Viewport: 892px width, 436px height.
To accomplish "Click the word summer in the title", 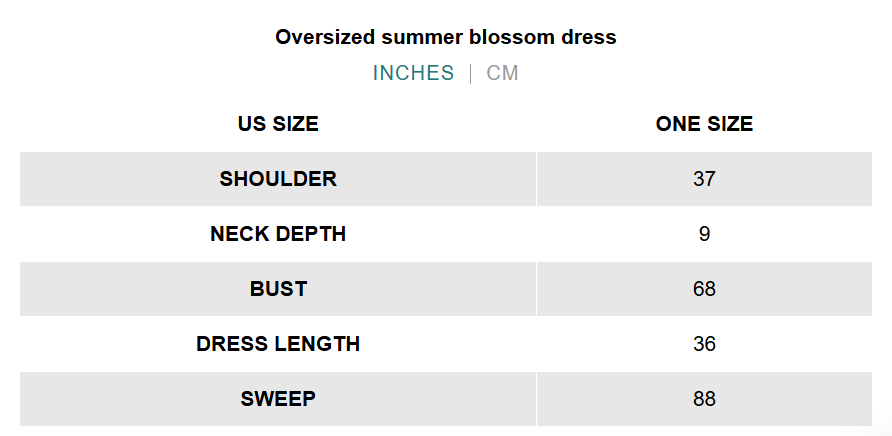I will (423, 37).
